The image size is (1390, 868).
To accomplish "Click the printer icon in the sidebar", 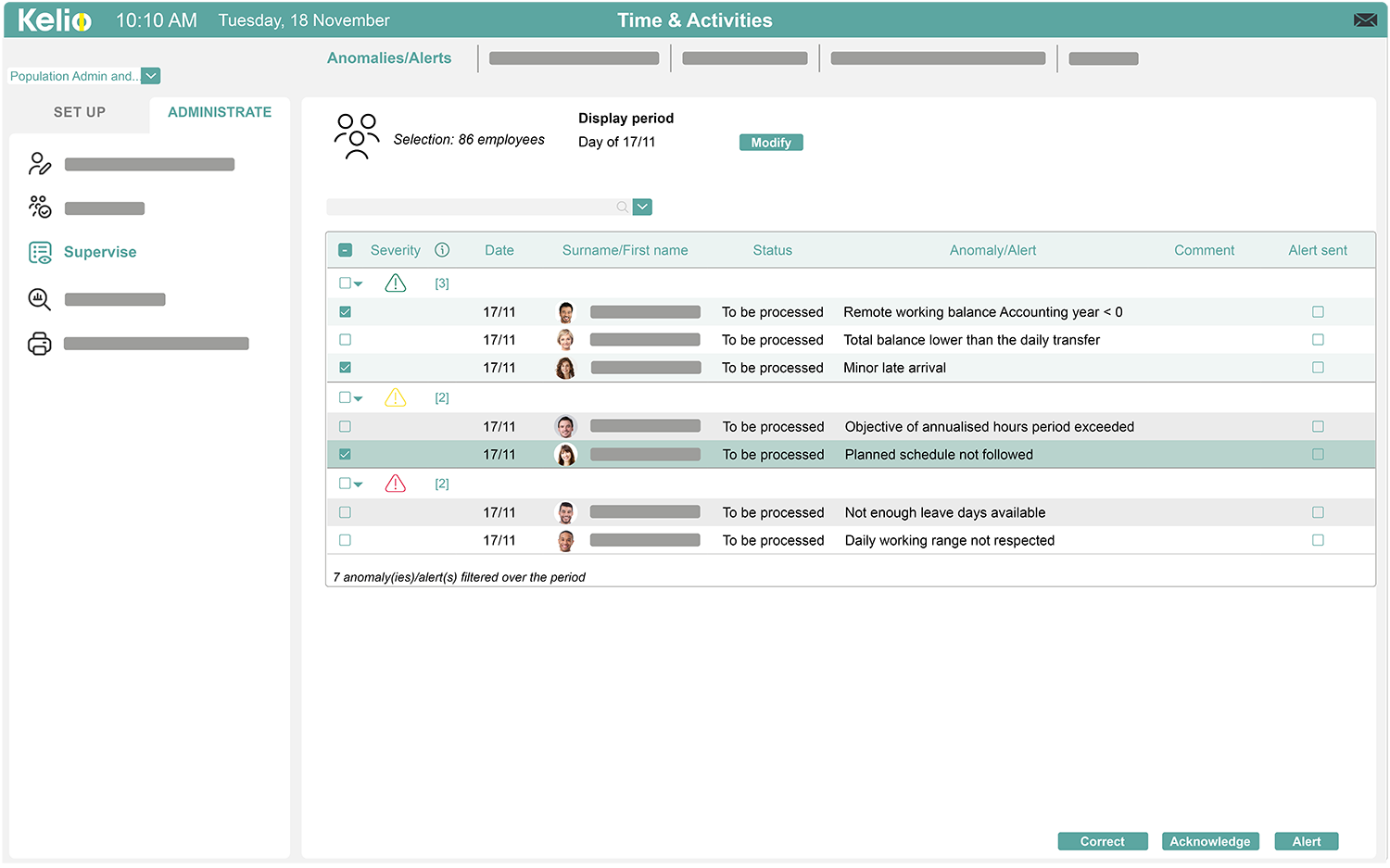I will coord(39,343).
